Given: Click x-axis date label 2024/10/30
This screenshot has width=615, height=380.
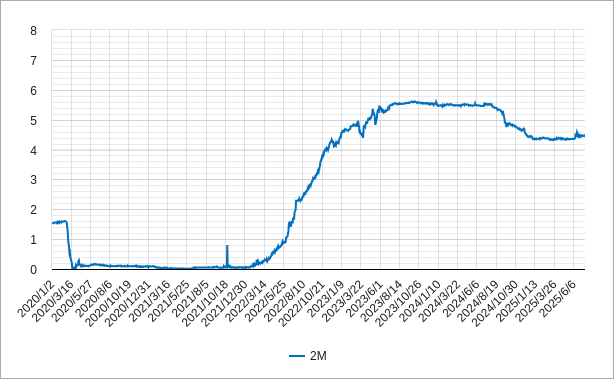Looking at the screenshot, I should (495, 304).
